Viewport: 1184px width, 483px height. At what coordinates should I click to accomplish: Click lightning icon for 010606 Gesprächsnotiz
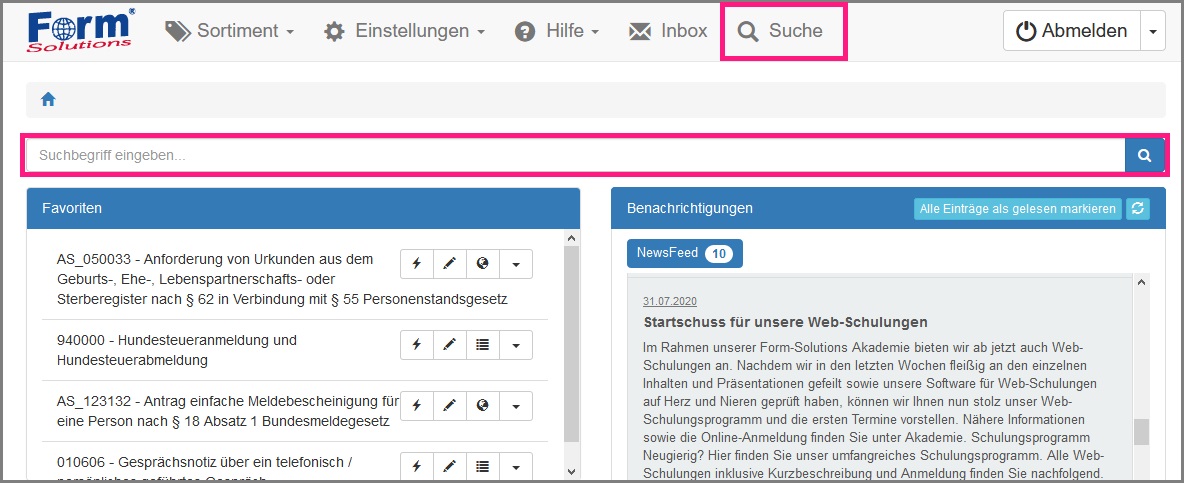point(416,466)
